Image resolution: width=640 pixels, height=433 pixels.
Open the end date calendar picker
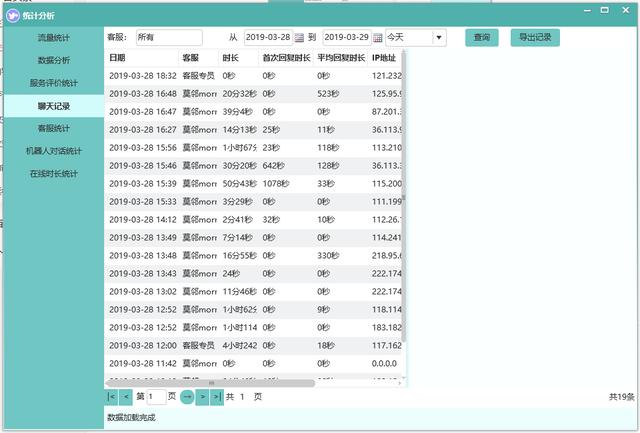coord(378,38)
